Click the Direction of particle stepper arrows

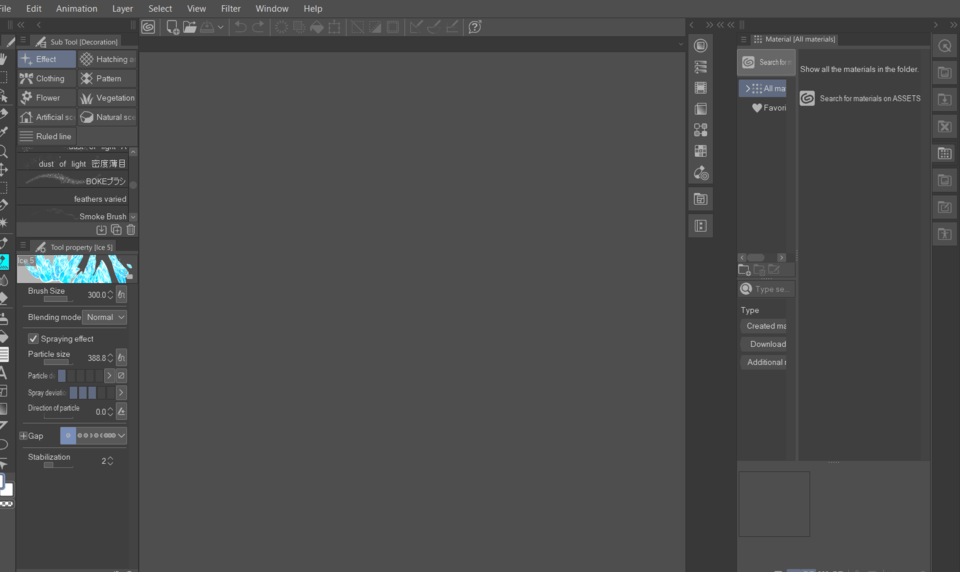(110, 412)
